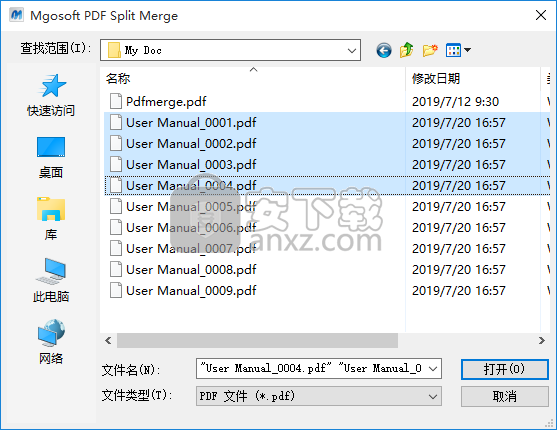The height and width of the screenshot is (430, 557).
Task: Select file icon of User Manual_0005.pdf
Action: [x=116, y=206]
